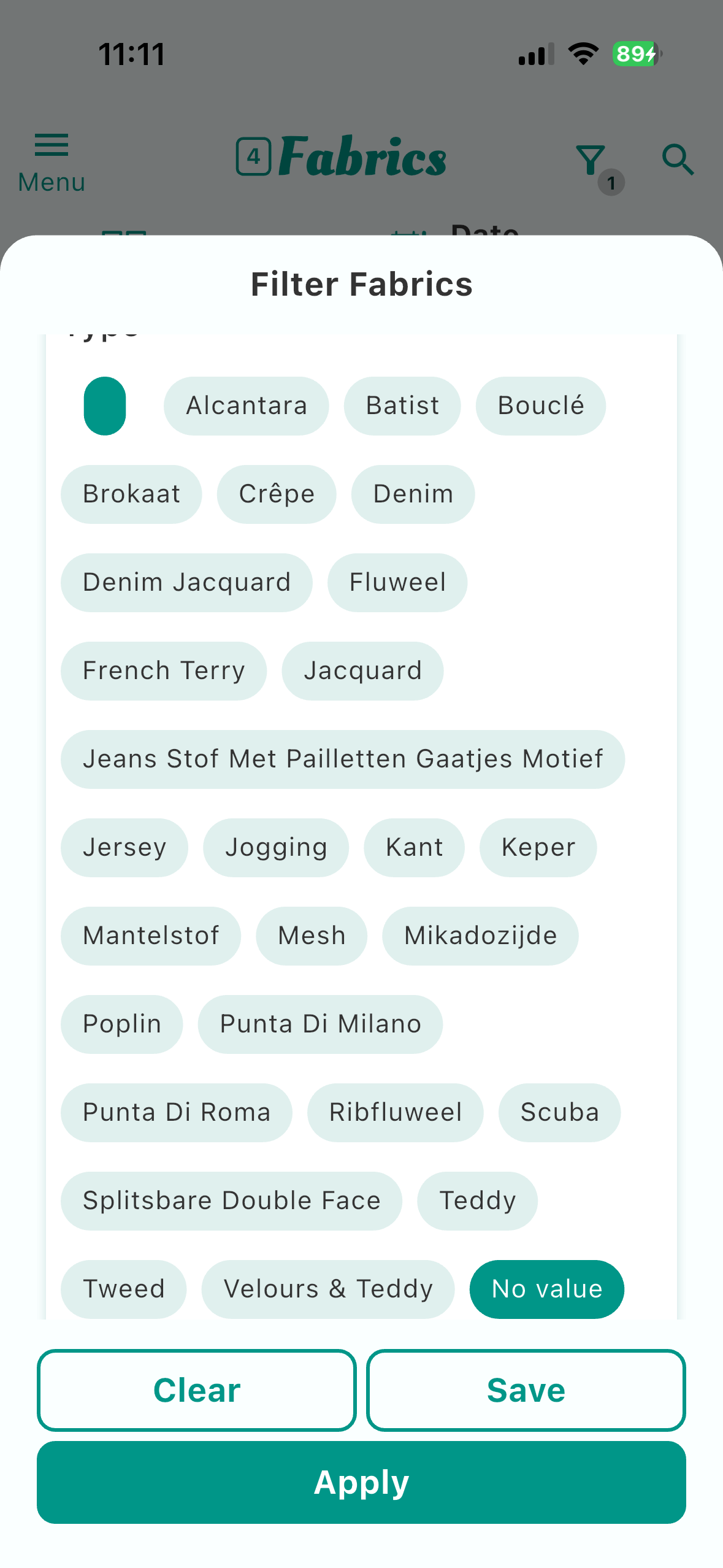Select the Bouclé fabric chip

click(x=540, y=405)
